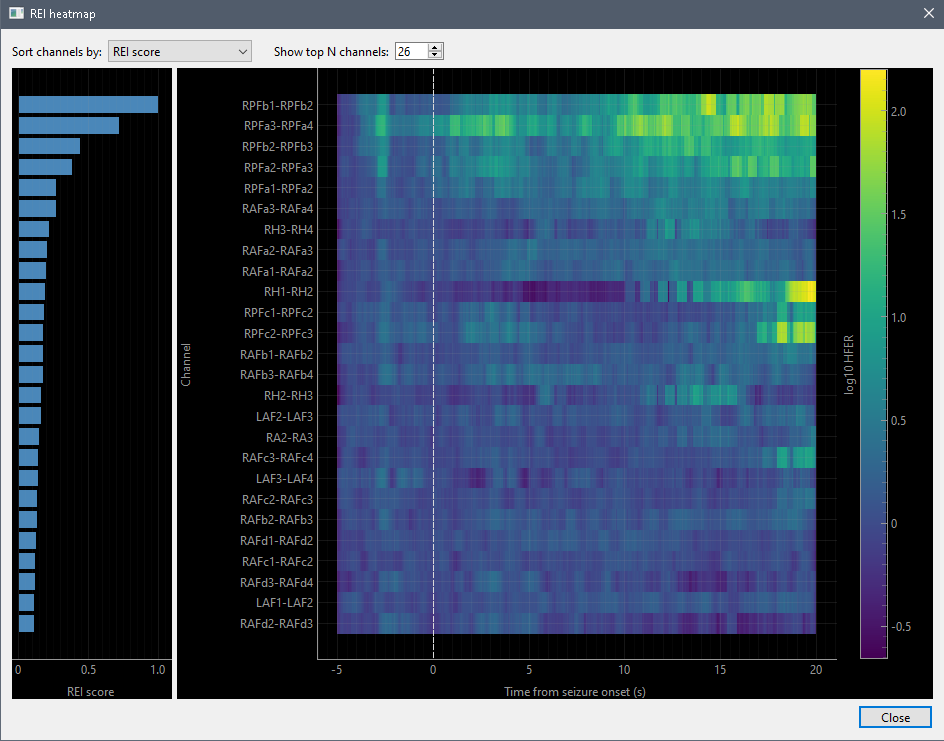Close the REI heatmap window via X
Viewport: 944px width, 741px height.
(929, 13)
